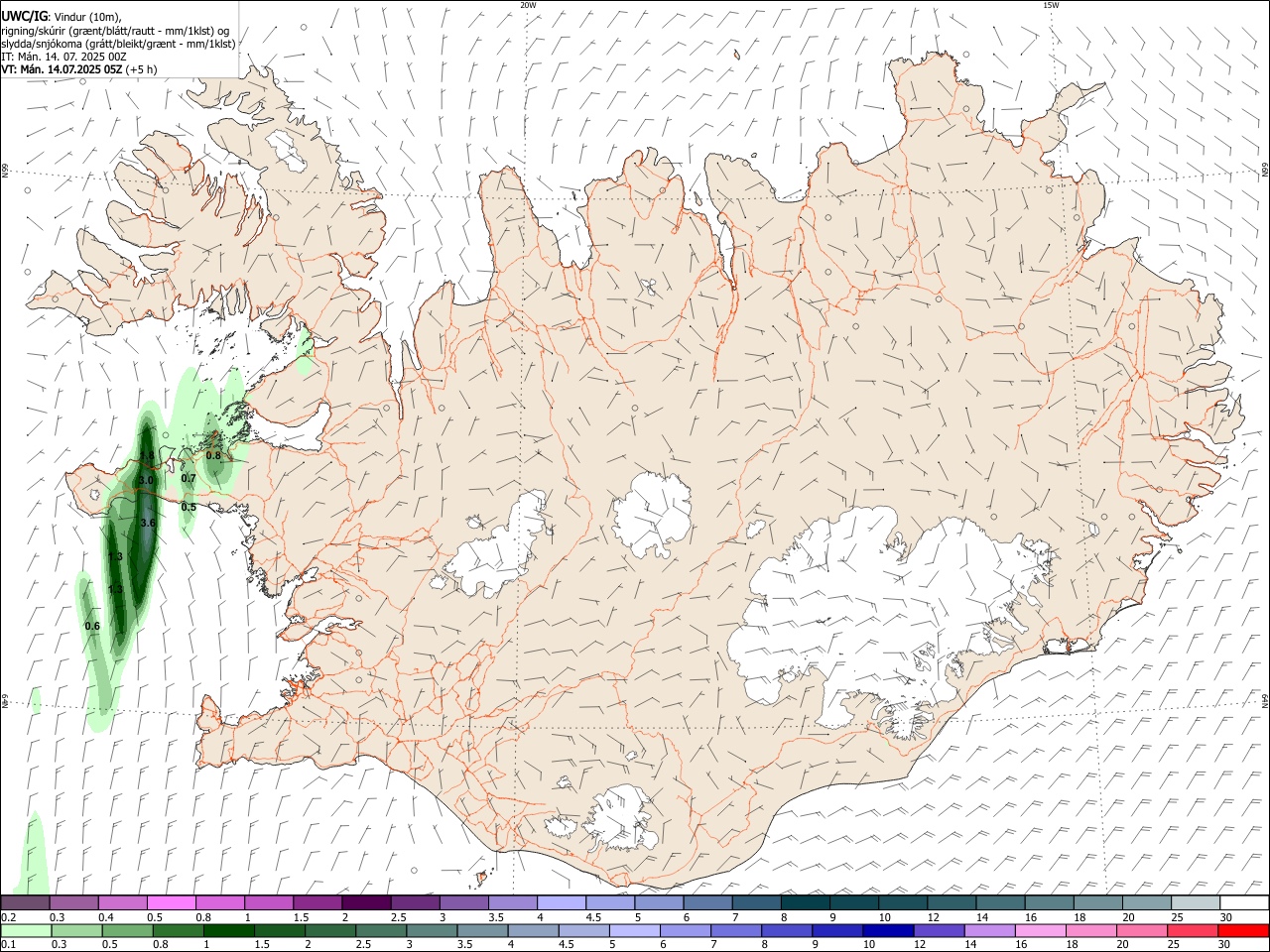The width and height of the screenshot is (1270, 952).
Task: Click the 3.0 precipitation value on the map
Action: (x=146, y=480)
